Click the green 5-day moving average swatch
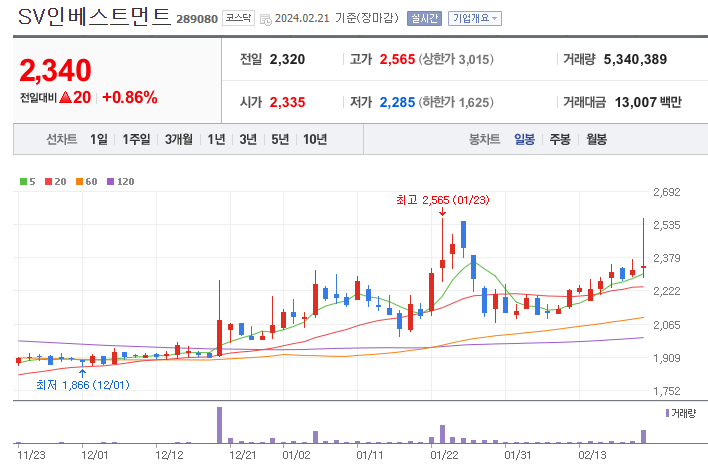 click(23, 181)
